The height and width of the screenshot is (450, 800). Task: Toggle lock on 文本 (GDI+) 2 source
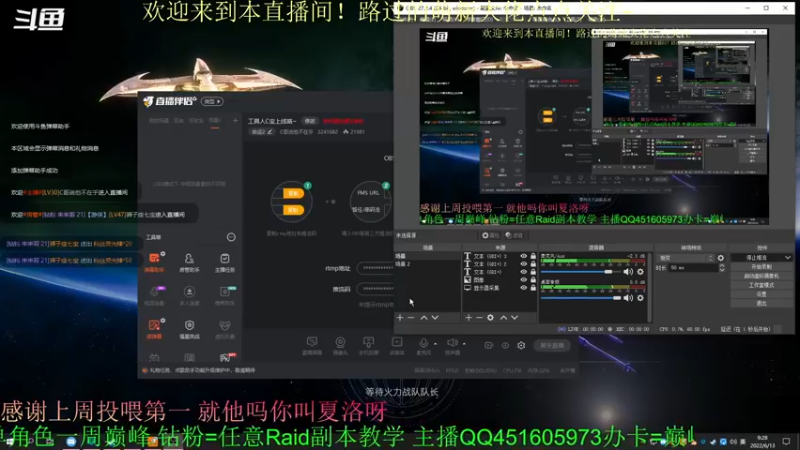pyautogui.click(x=533, y=264)
